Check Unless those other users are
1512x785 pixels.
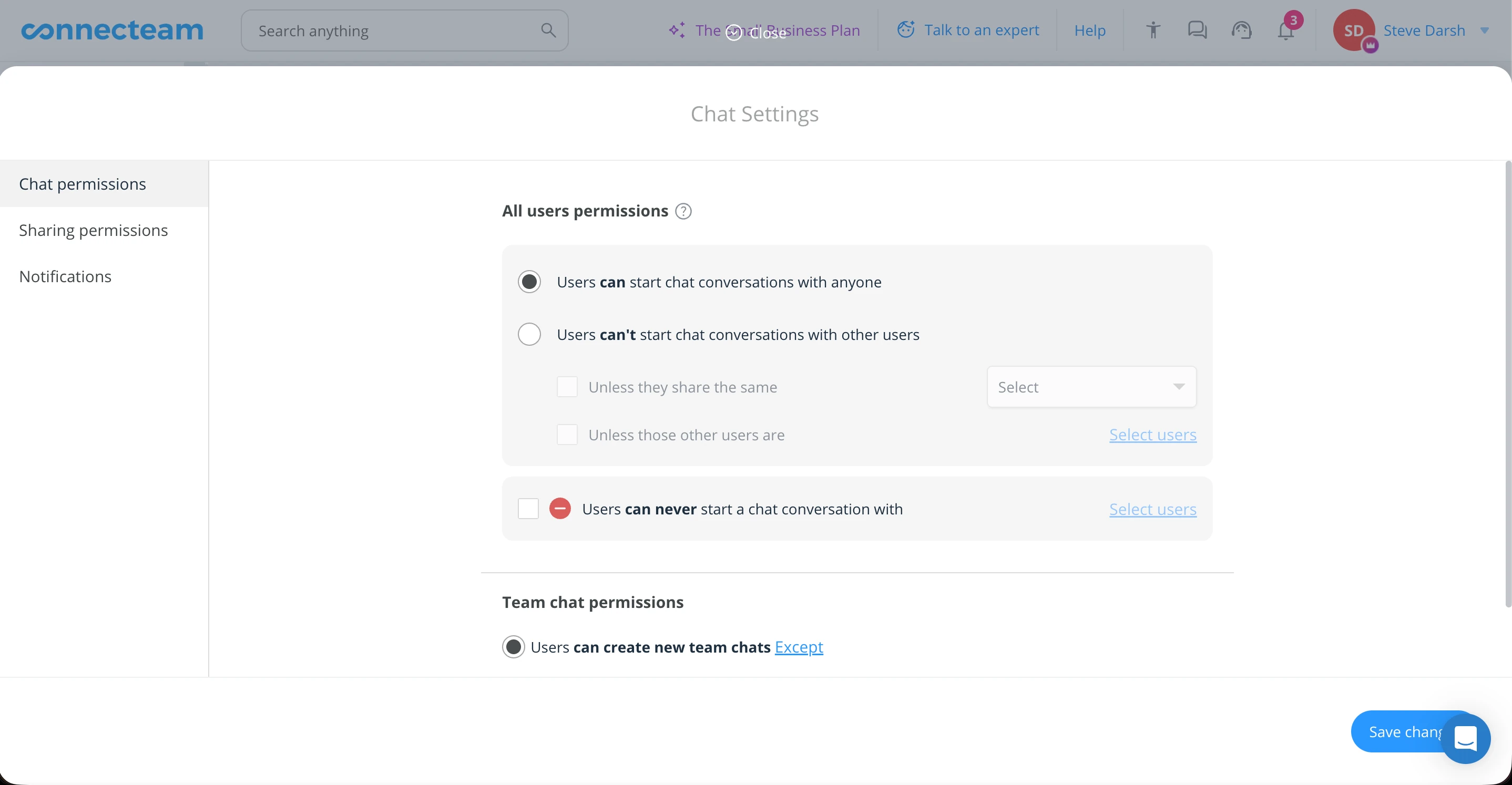[567, 435]
